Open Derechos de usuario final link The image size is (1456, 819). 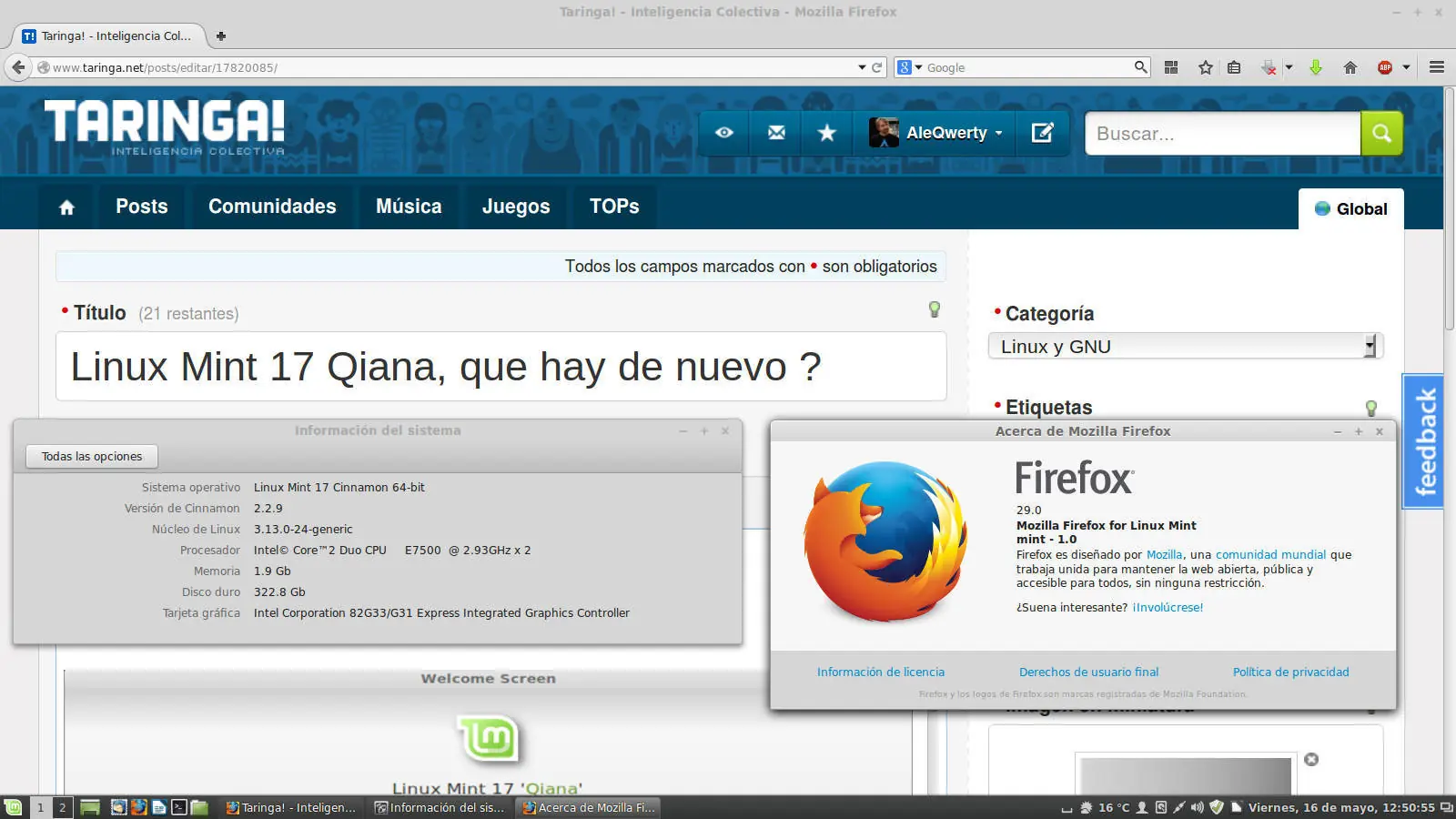tap(1089, 672)
